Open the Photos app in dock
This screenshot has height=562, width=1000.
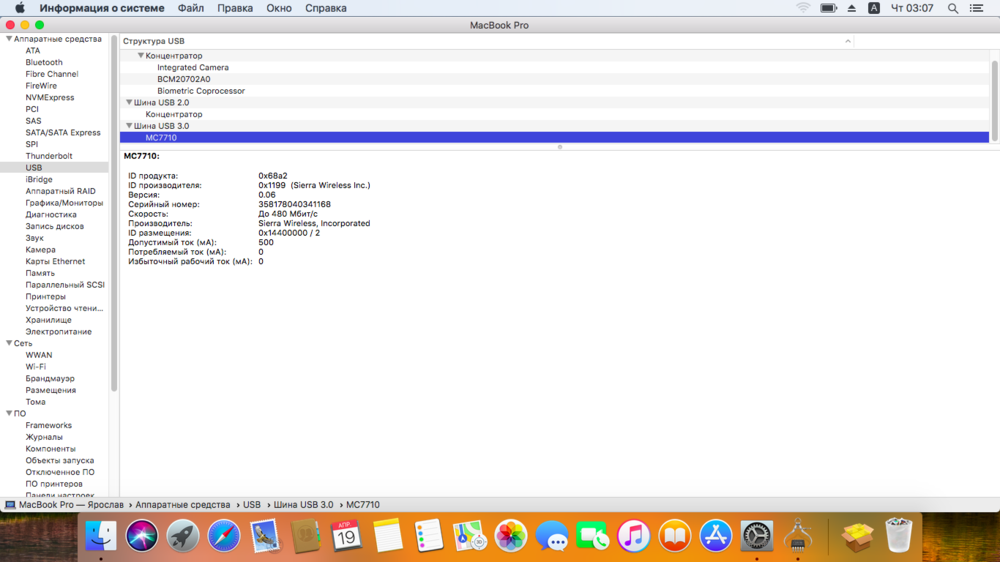coord(511,537)
